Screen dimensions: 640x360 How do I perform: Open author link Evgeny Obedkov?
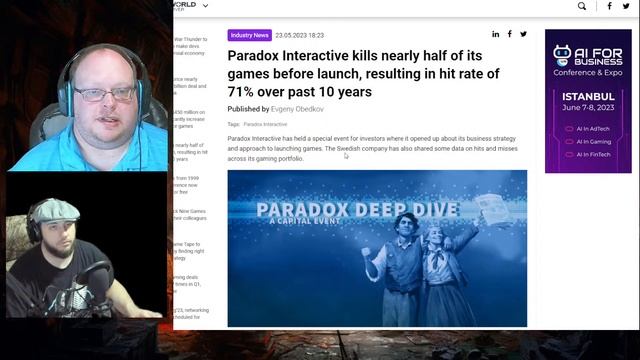297,109
